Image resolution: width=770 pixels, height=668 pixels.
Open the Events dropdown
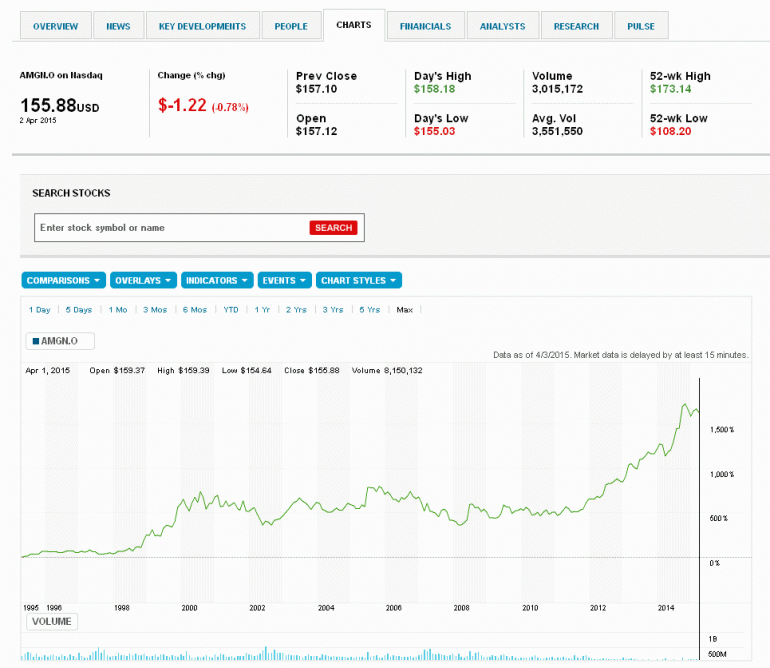point(284,281)
